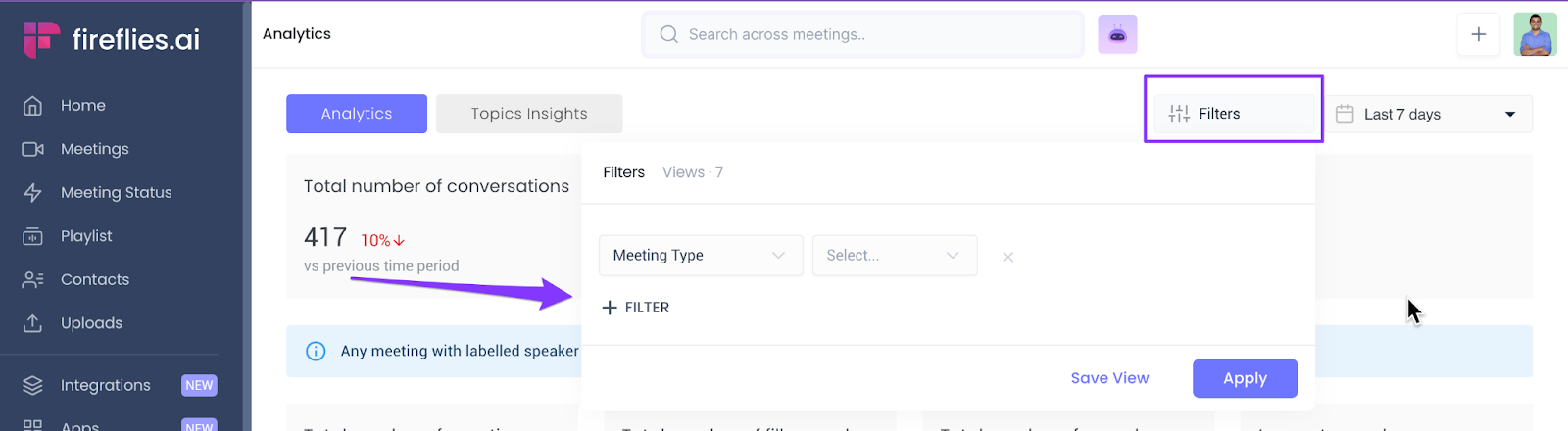This screenshot has height=431, width=1568.
Task: Switch to the Topics Insights tab
Action: (x=529, y=114)
